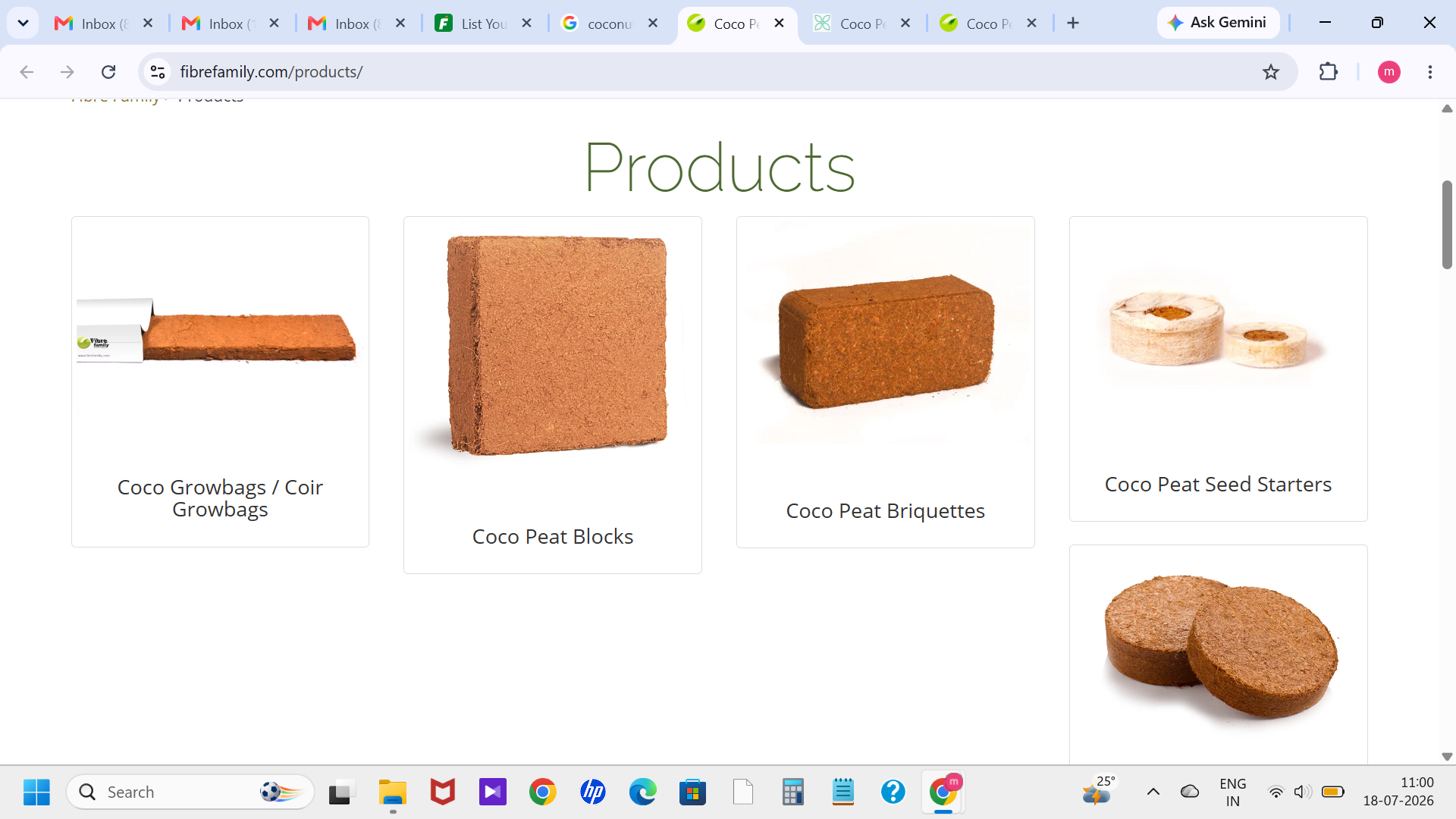The height and width of the screenshot is (819, 1456).
Task: Reload the current page
Action: (108, 72)
